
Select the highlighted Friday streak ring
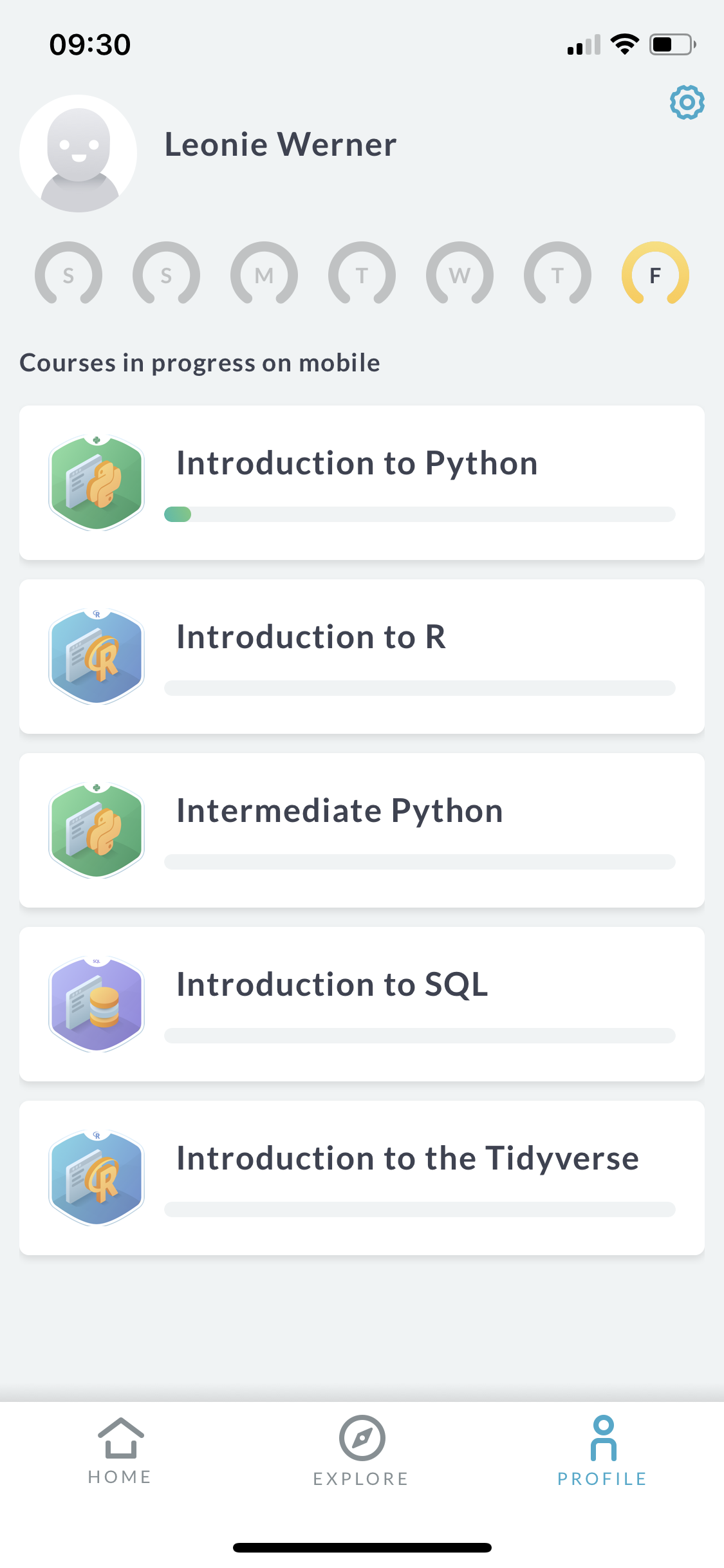pyautogui.click(x=655, y=275)
